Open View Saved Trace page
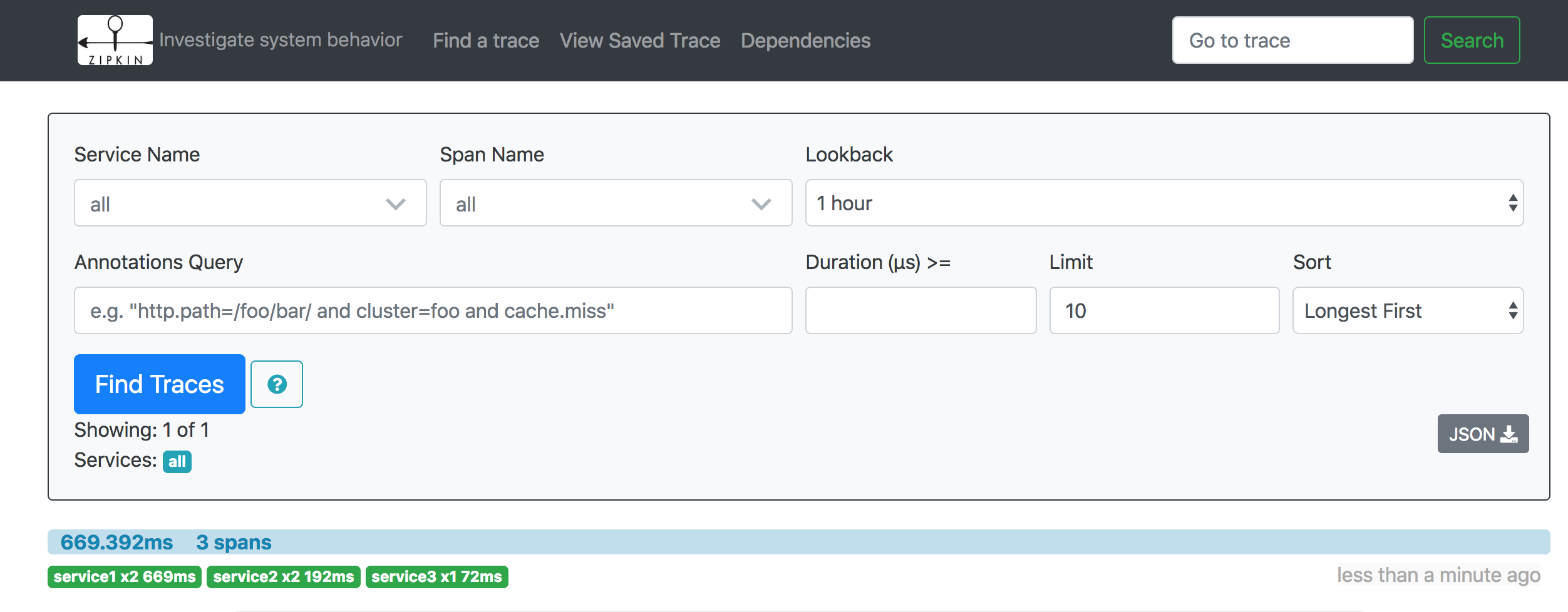 pos(640,41)
